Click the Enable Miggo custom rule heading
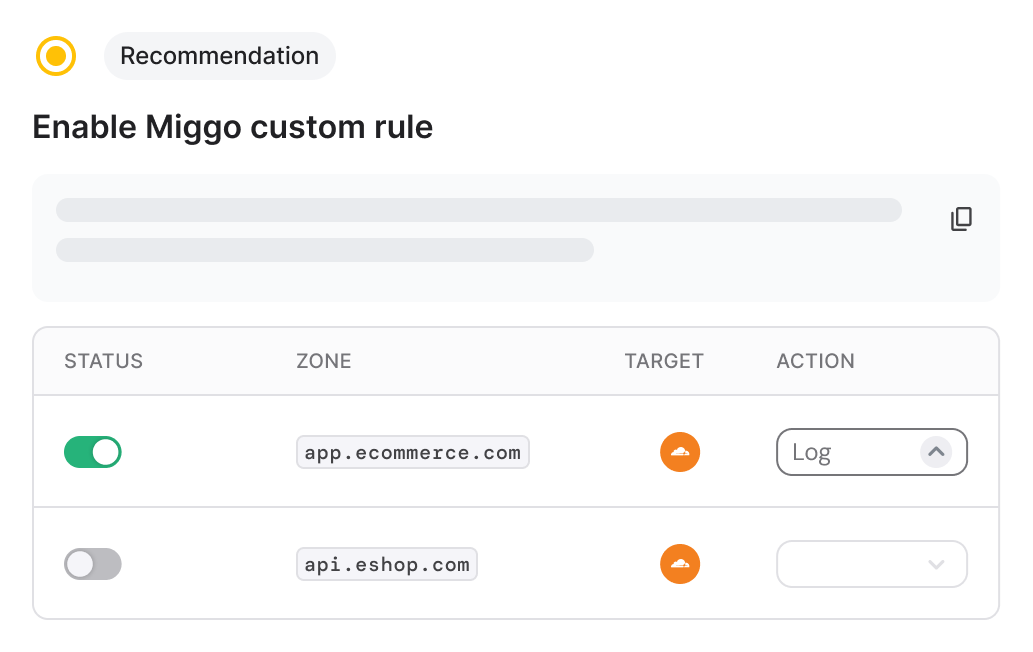1033x652 pixels. (233, 127)
